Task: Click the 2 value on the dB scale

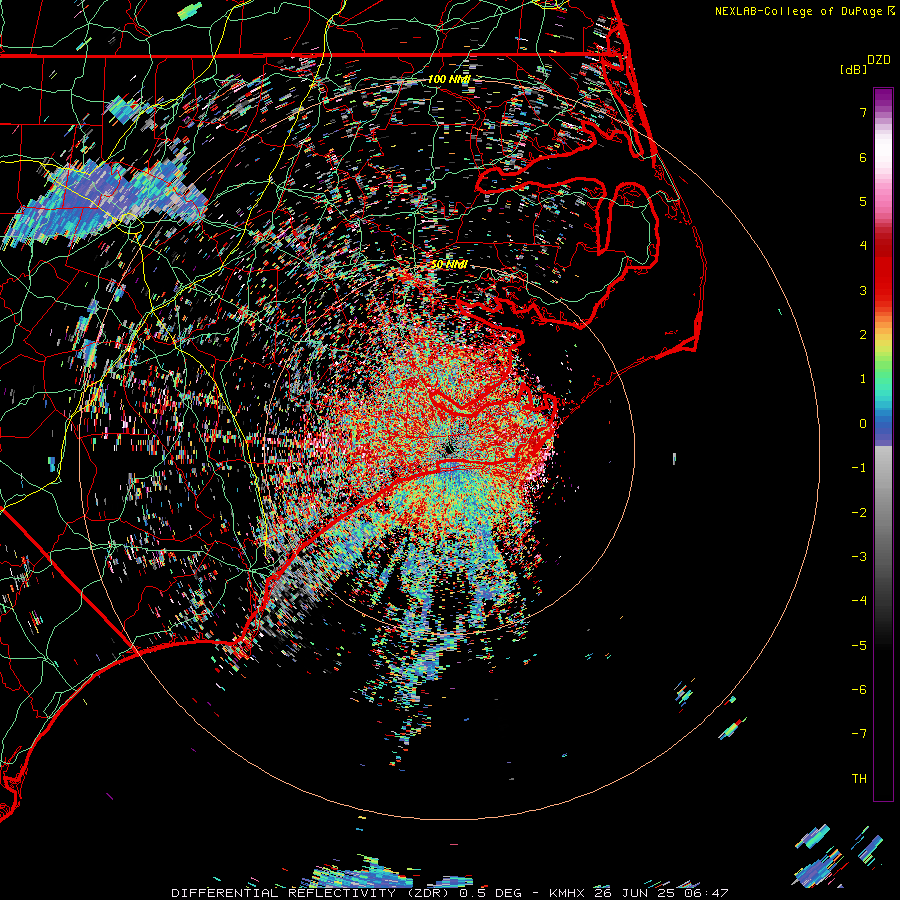Action: coord(863,335)
